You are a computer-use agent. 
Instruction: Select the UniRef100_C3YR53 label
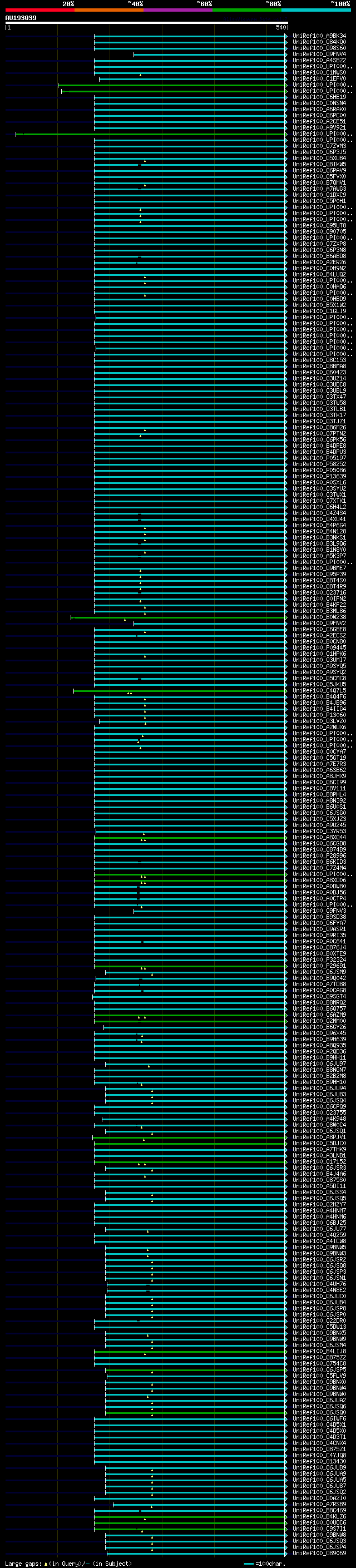click(319, 832)
